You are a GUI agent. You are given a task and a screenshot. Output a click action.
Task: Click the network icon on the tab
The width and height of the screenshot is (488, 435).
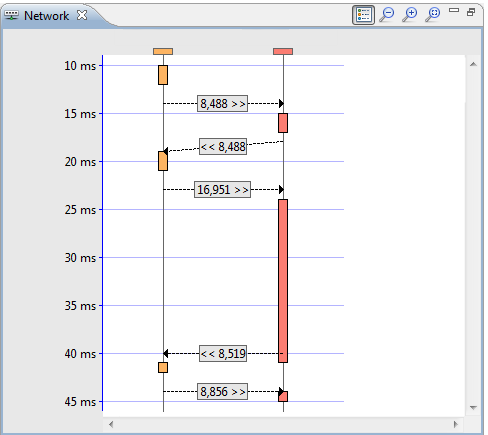tap(11, 15)
